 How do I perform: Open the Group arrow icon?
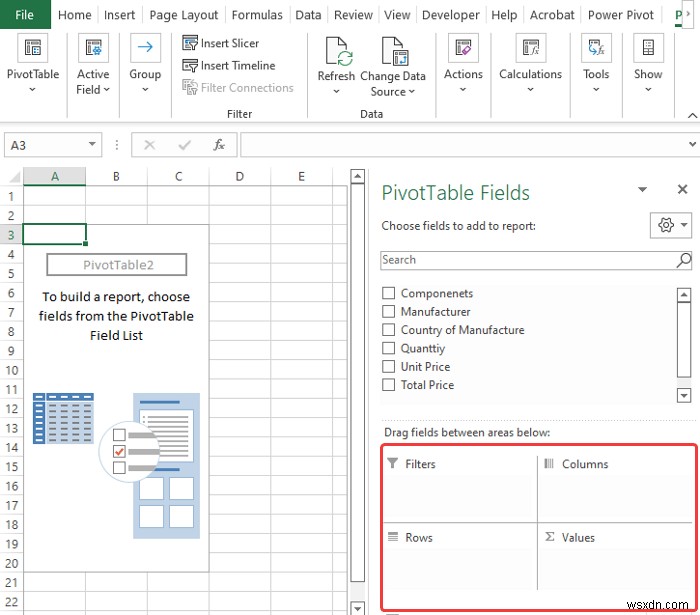145,47
